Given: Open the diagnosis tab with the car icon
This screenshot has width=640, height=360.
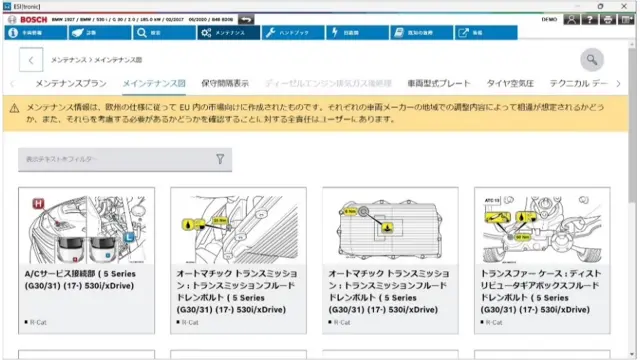Looking at the screenshot, I should point(100,33).
